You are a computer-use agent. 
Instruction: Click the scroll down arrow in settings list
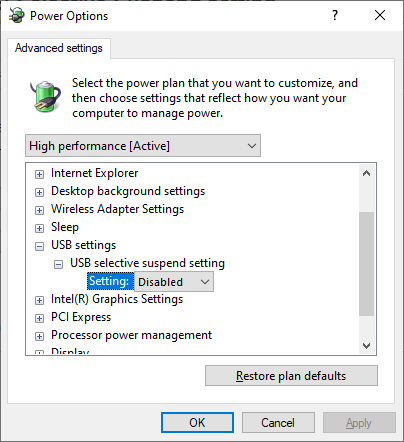pos(366,346)
